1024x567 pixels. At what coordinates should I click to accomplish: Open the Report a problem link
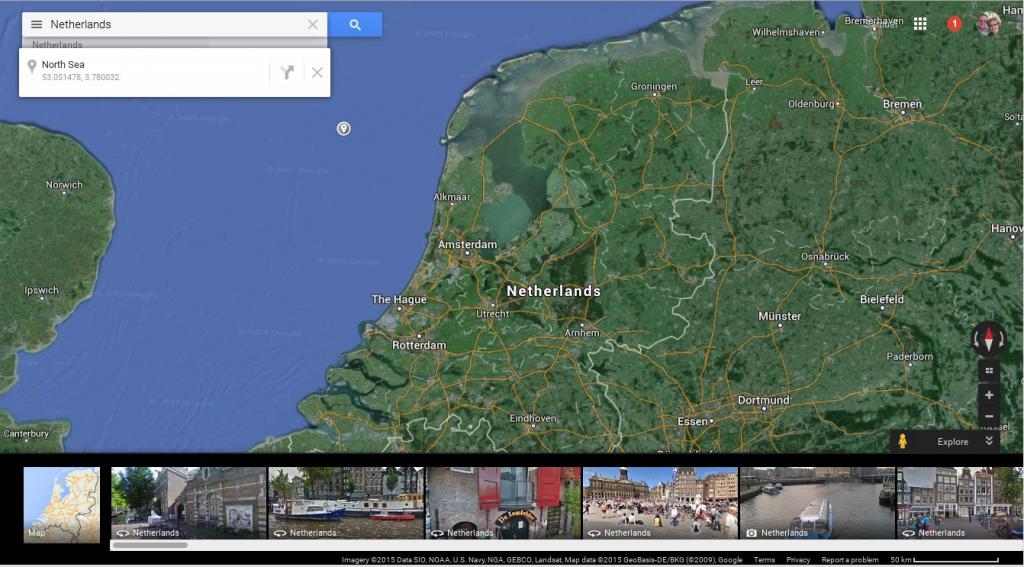pos(850,560)
